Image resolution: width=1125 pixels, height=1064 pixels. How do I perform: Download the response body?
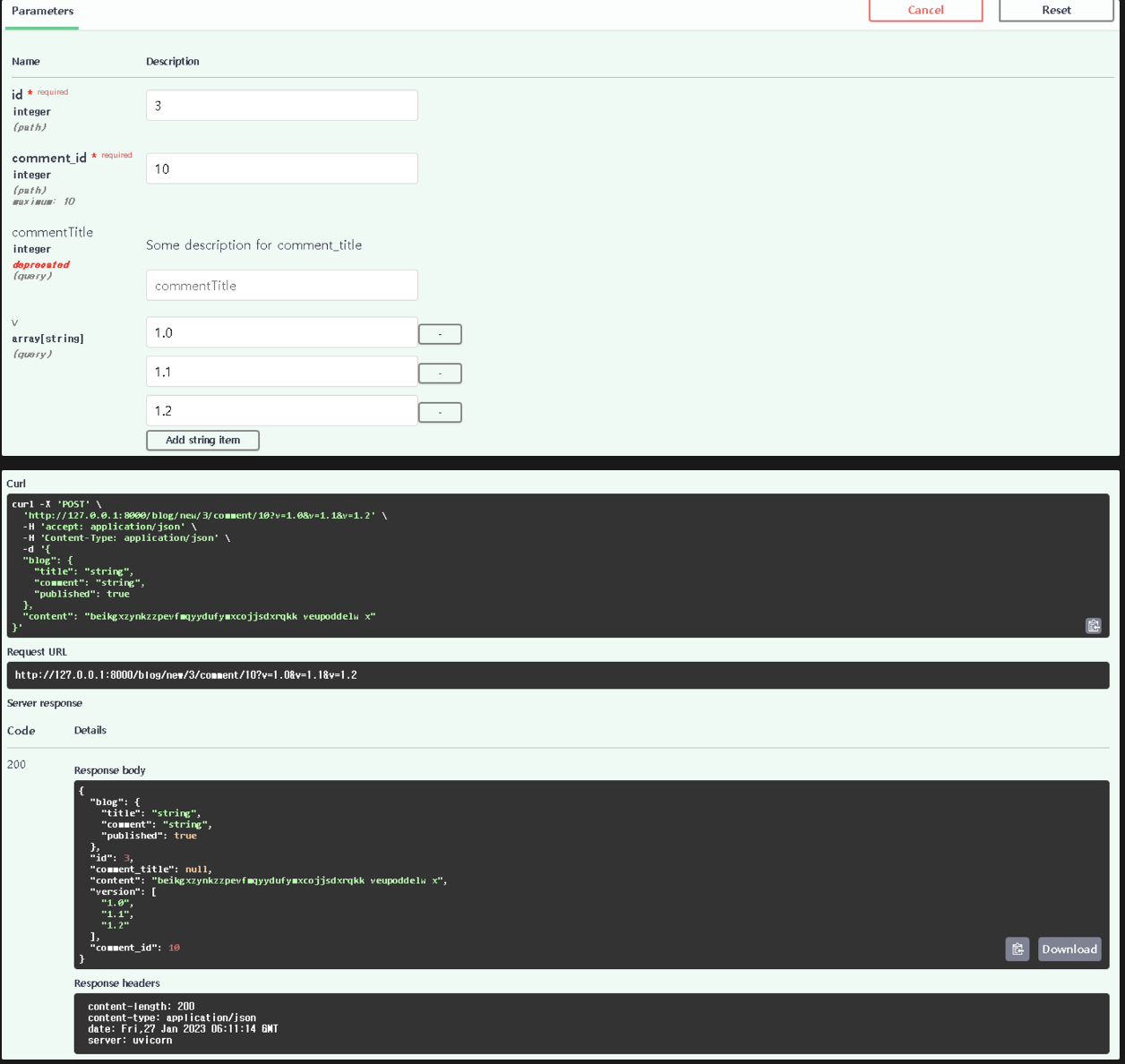(1069, 949)
